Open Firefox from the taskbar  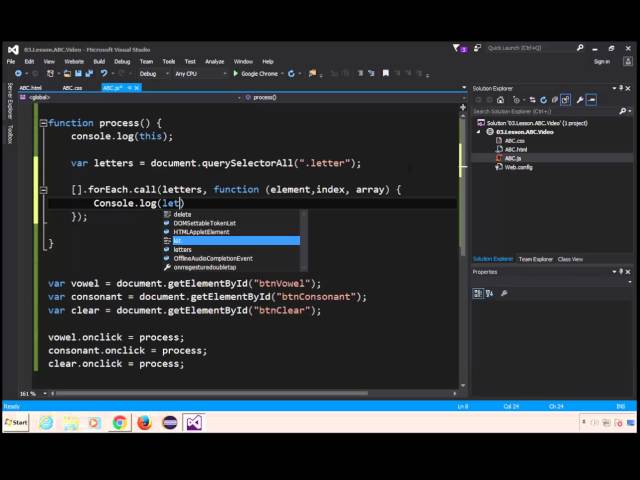point(144,422)
